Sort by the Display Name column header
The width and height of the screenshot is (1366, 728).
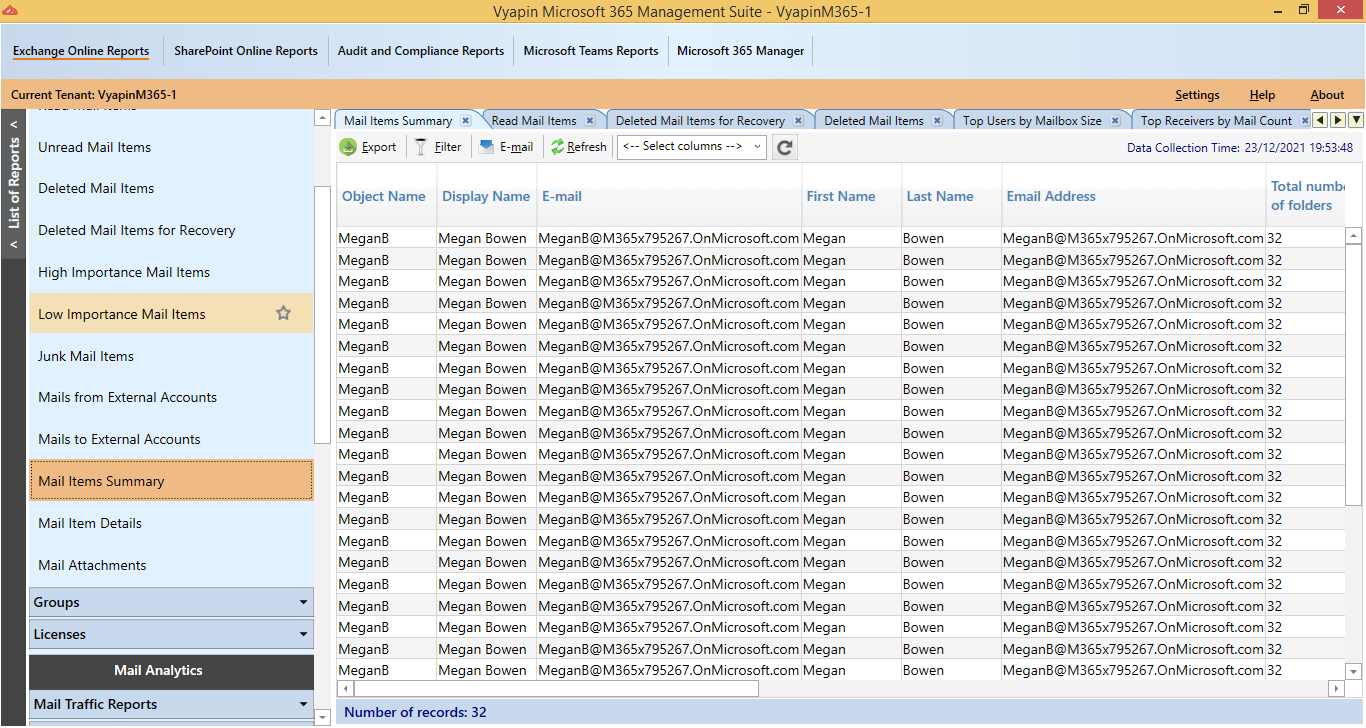point(486,196)
